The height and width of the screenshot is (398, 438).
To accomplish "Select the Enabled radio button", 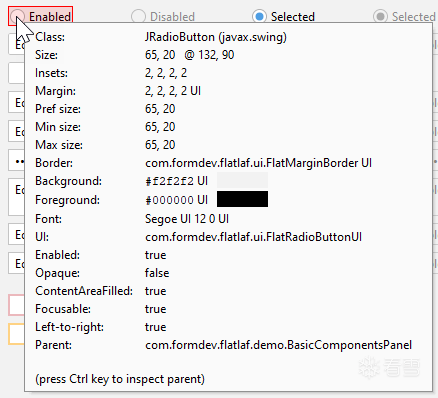I will (40, 16).
